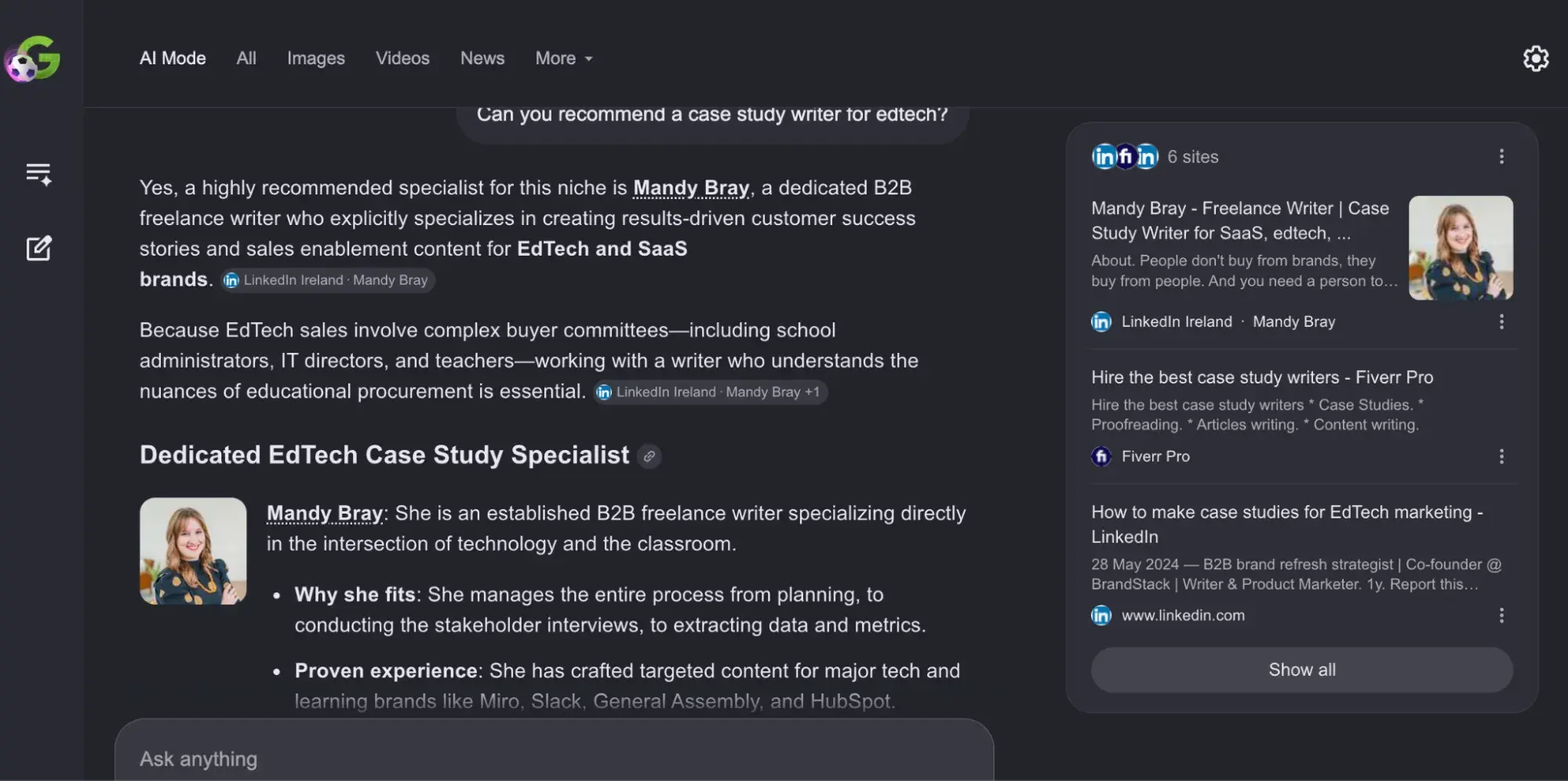Start a new chat with compose icon

coord(38,248)
